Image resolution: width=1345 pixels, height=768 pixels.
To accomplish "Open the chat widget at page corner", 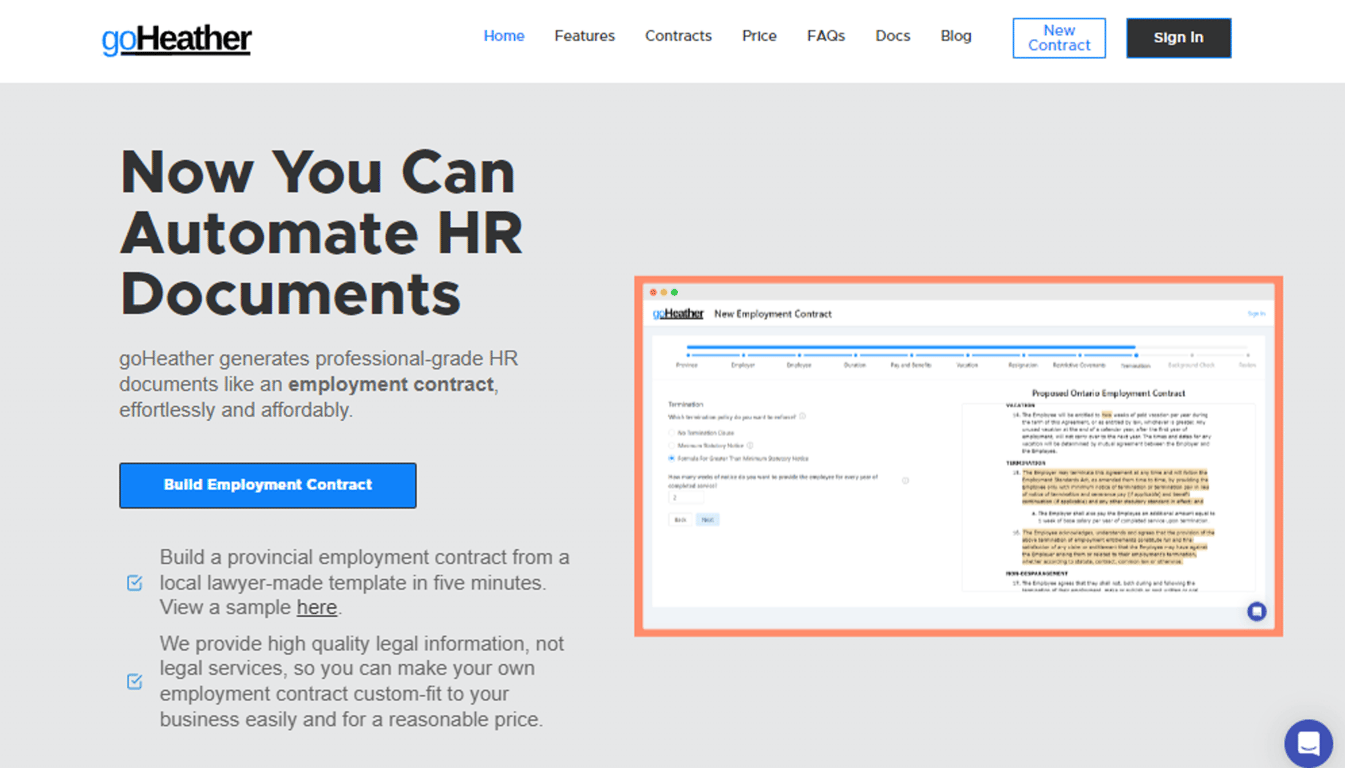I will coord(1308,743).
